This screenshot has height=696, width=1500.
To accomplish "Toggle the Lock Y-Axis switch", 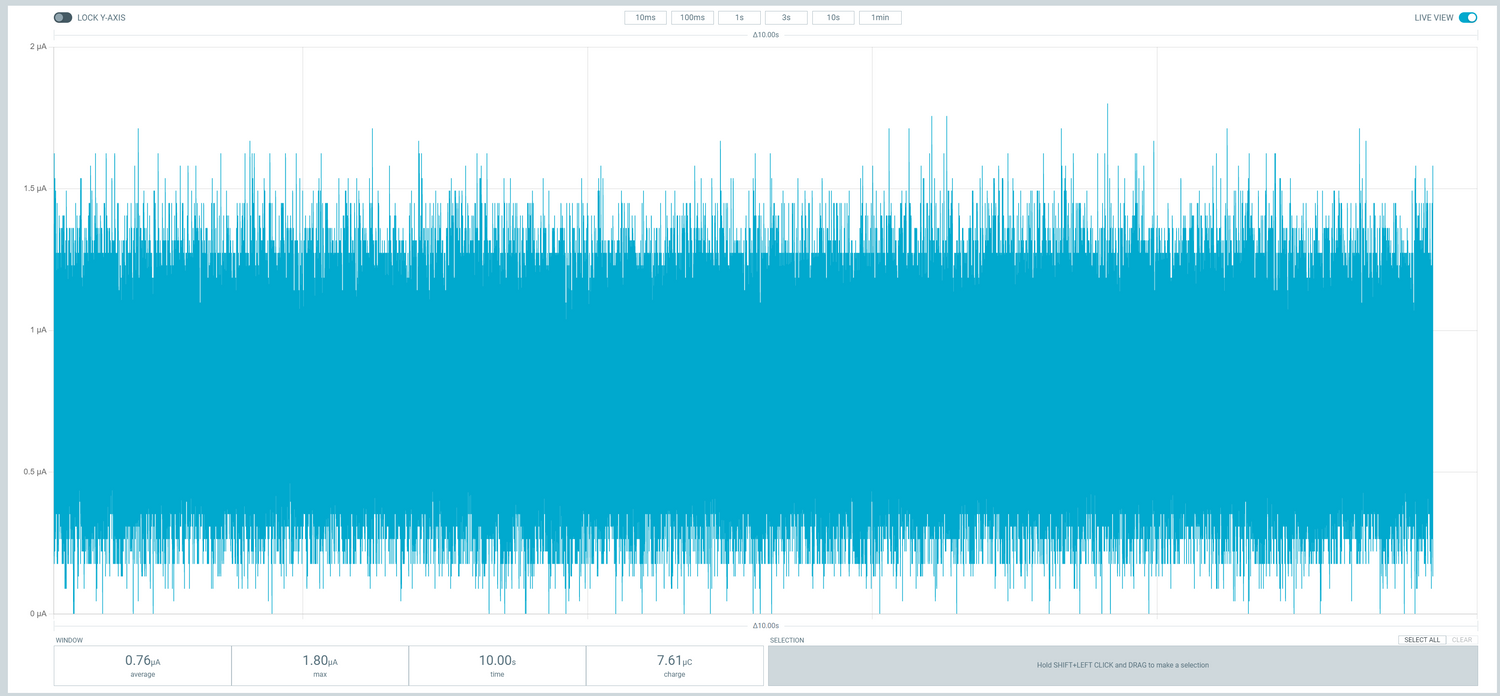I will (63, 18).
